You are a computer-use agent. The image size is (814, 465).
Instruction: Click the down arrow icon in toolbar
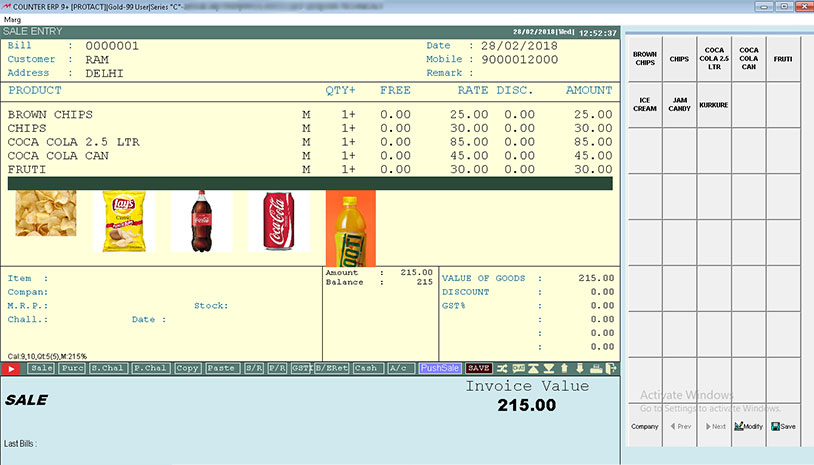click(580, 368)
